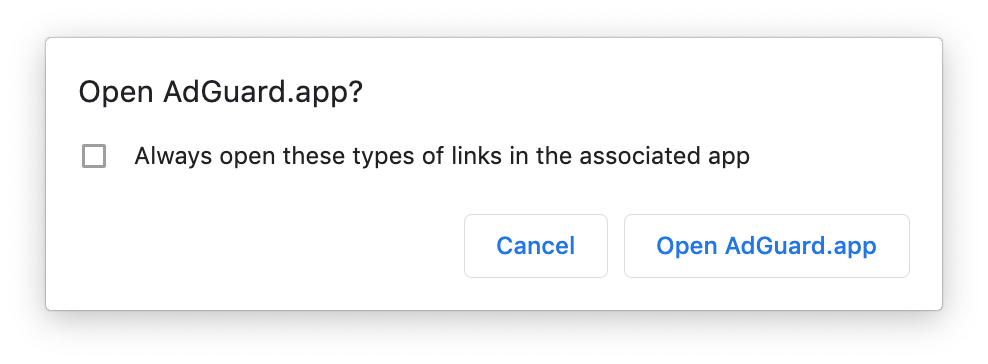Check the box beside 'Always open these types'
Viewport: 988px width, 364px height.
(94, 156)
